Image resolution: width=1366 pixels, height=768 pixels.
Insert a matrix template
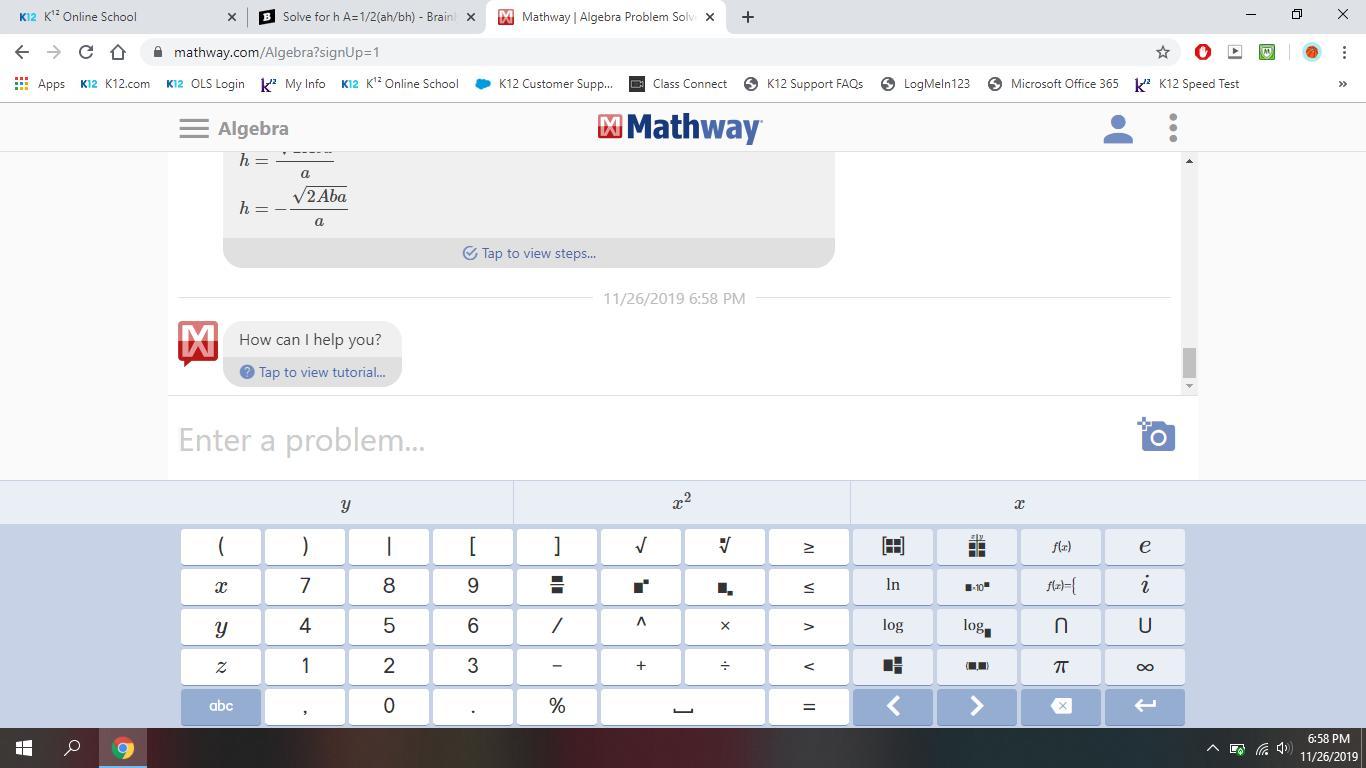click(893, 546)
